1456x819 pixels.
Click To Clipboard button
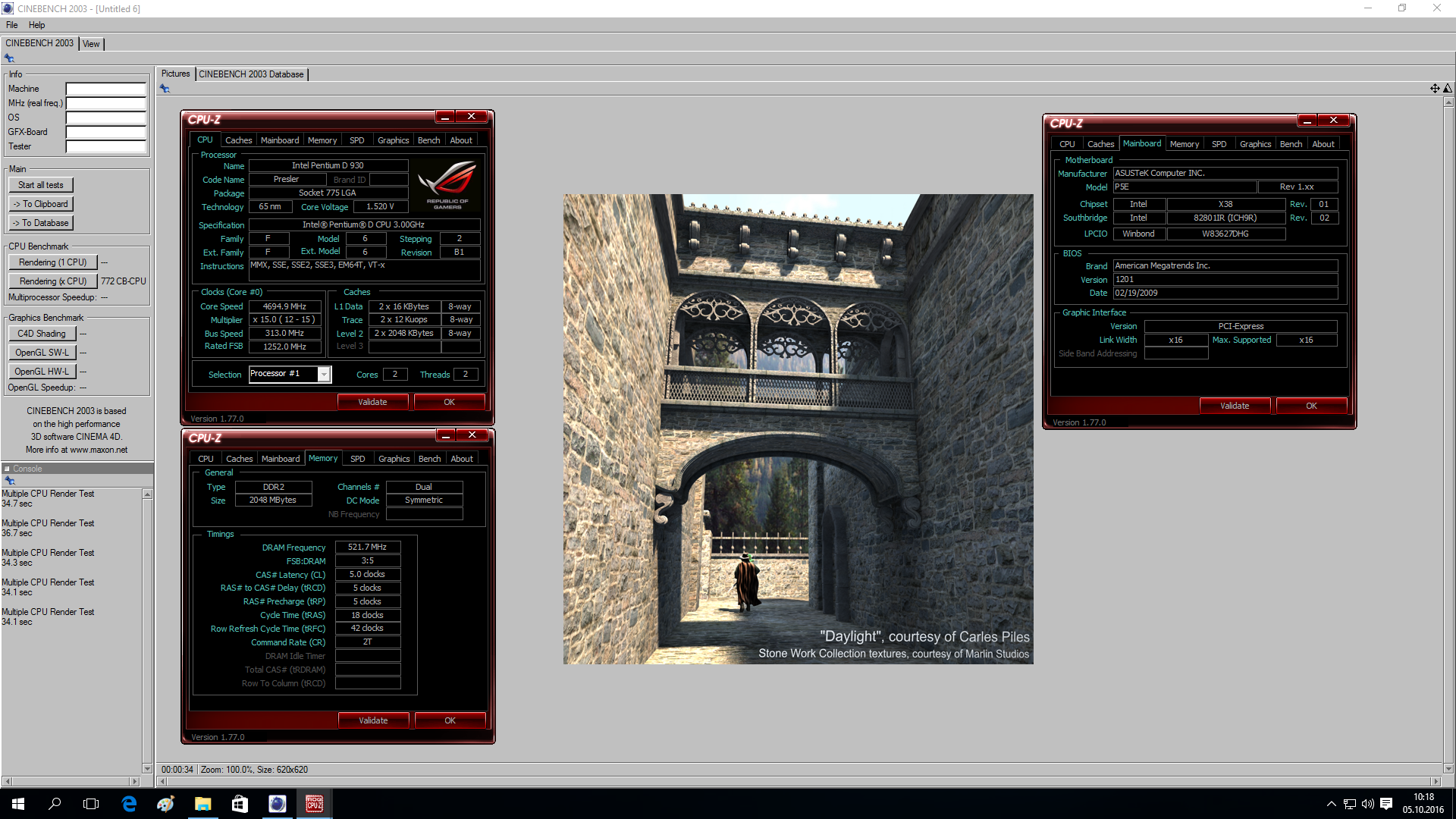tap(41, 204)
